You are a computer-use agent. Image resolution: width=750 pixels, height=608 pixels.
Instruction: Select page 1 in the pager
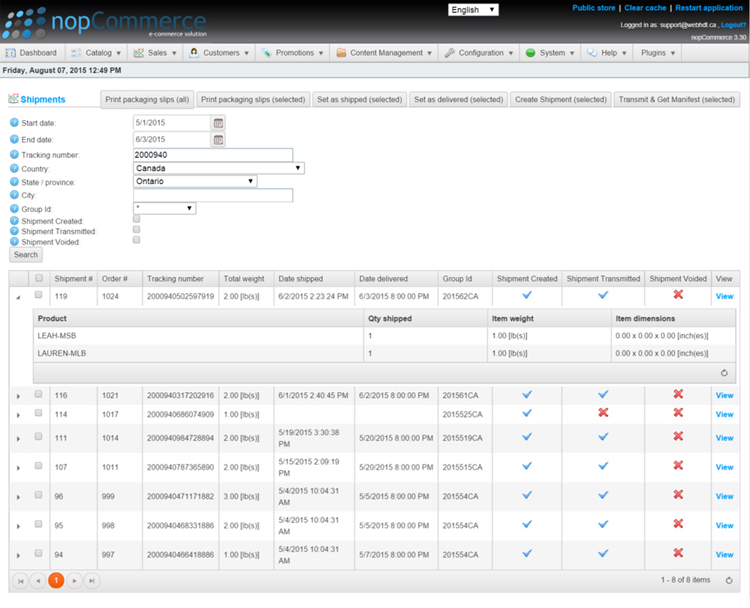(56, 580)
